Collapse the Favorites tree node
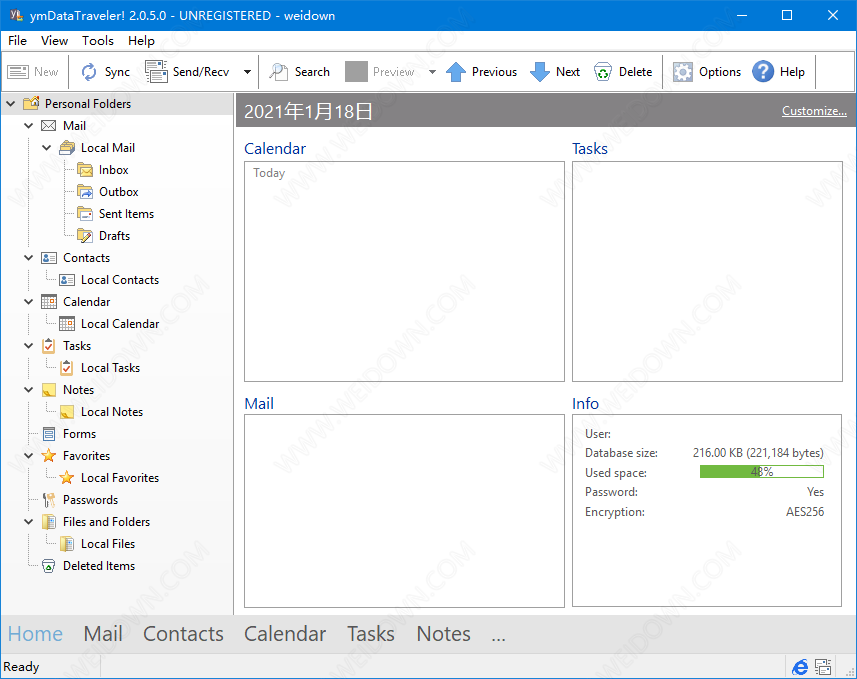Image resolution: width=857 pixels, height=679 pixels. point(29,455)
